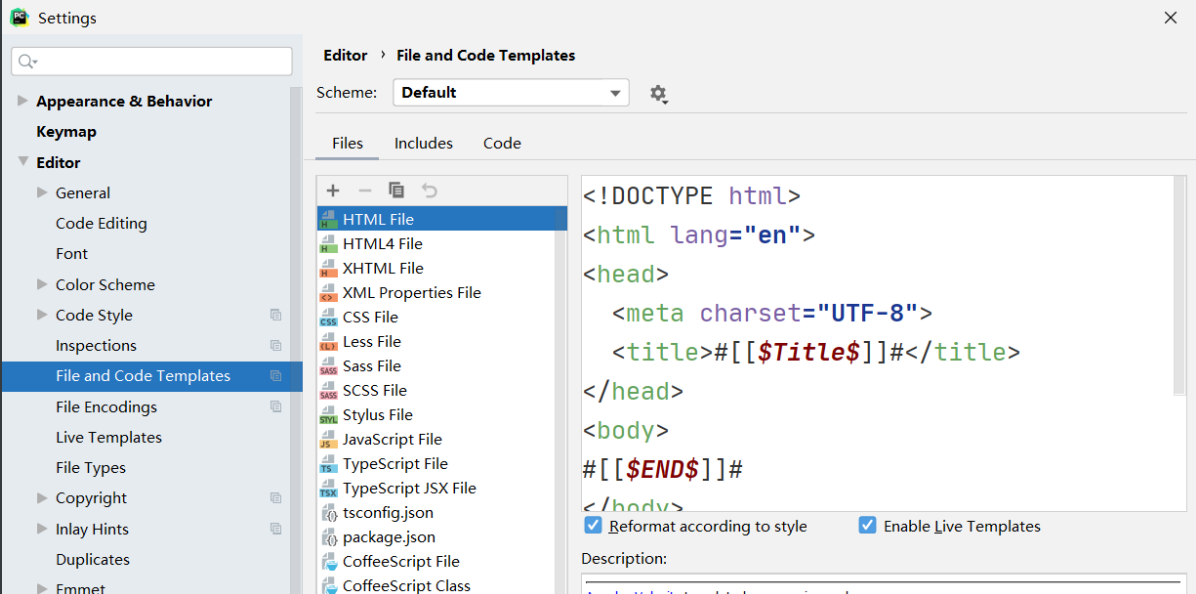This screenshot has height=594, width=1196.
Task: Expand the Inlay Hints arrow
Action: (x=42, y=528)
